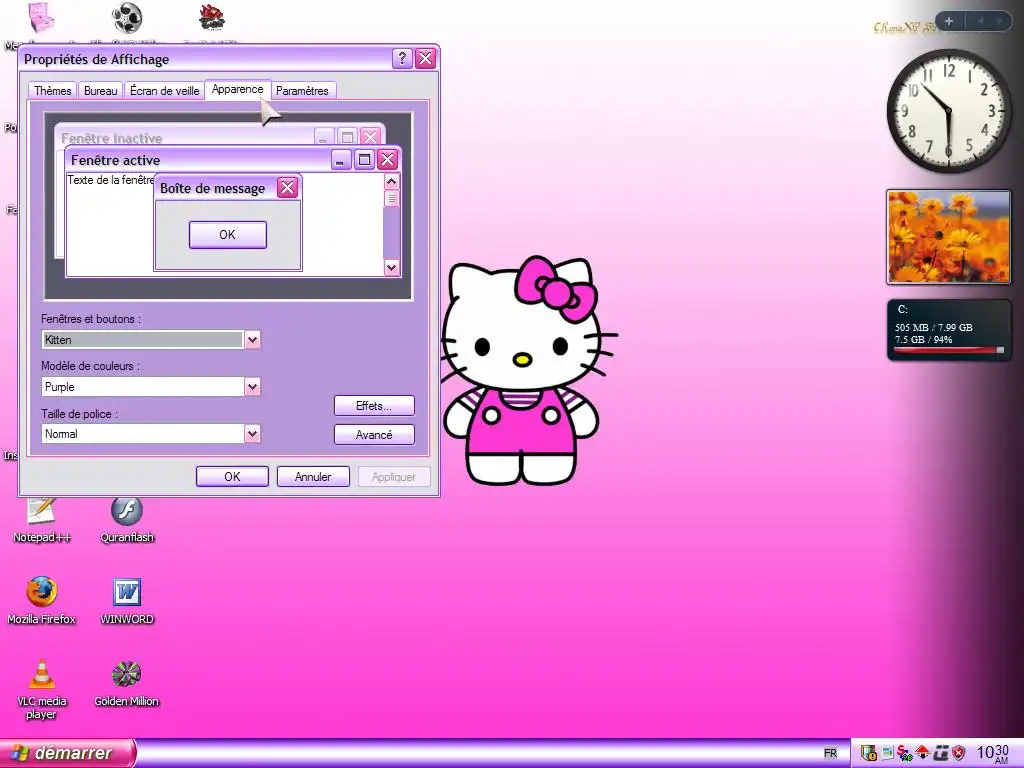Open Mozilla Firefox from the desktop
Image resolution: width=1024 pixels, height=768 pixels.
click(x=42, y=601)
